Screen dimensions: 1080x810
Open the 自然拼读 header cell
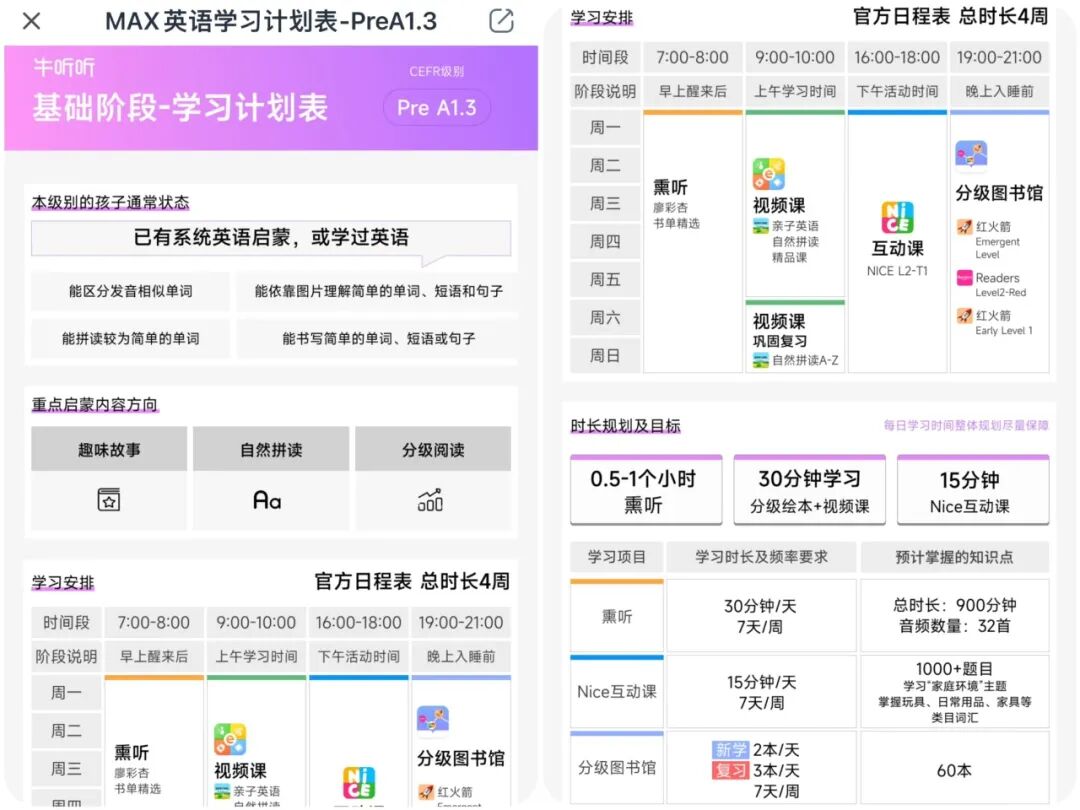pyautogui.click(x=271, y=449)
